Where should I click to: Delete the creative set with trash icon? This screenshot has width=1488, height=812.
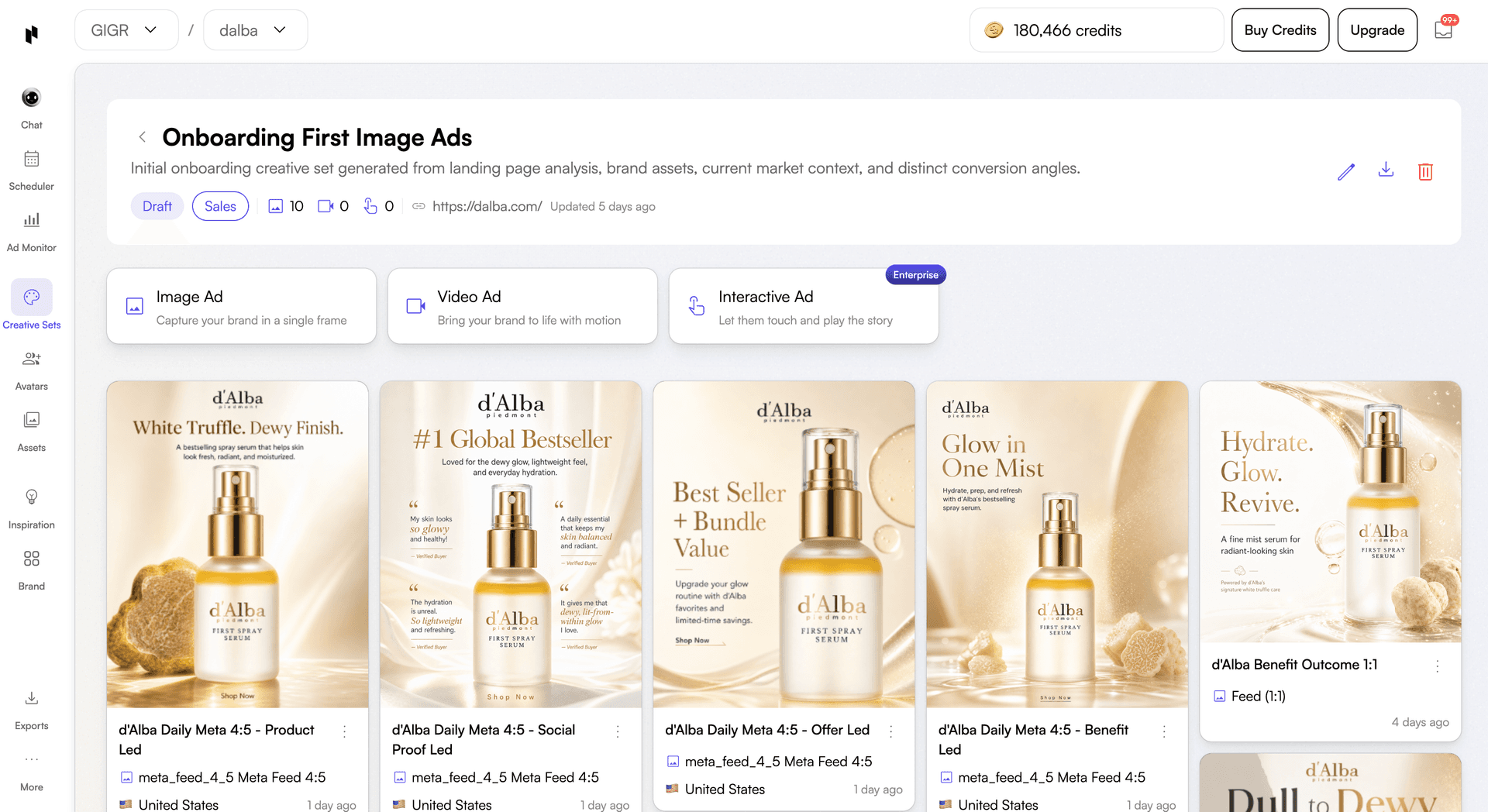pos(1425,171)
